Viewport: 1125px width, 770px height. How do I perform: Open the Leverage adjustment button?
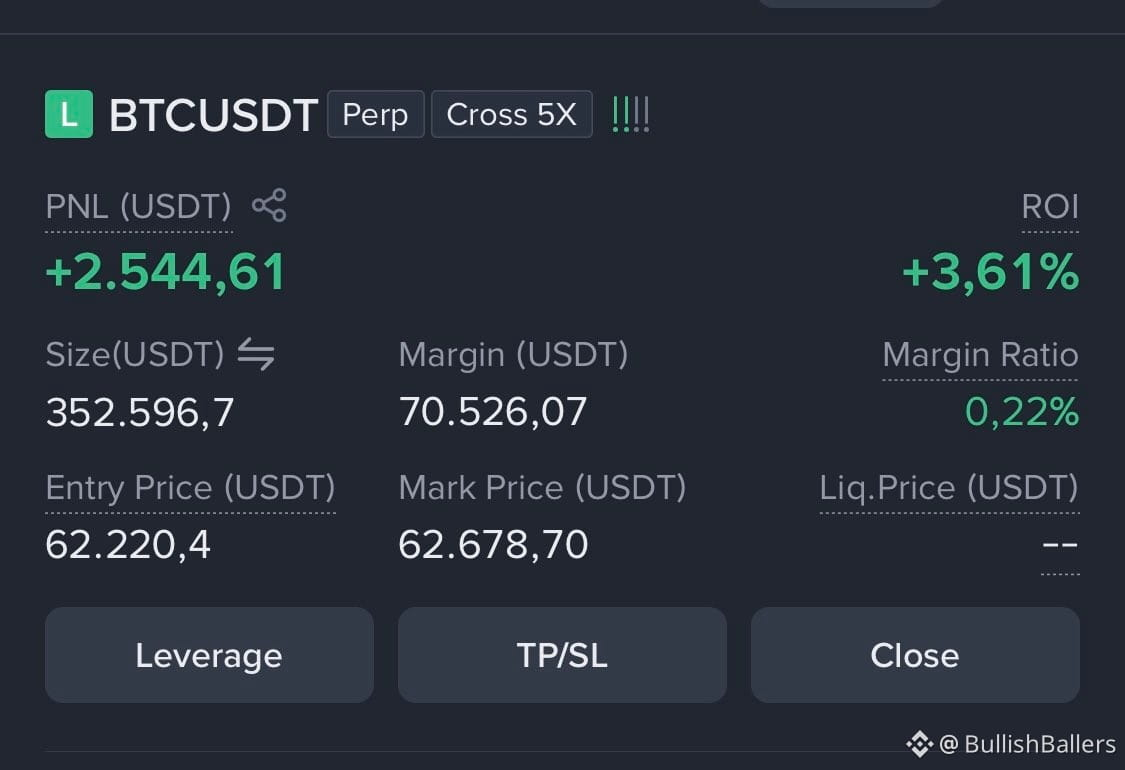click(x=209, y=655)
